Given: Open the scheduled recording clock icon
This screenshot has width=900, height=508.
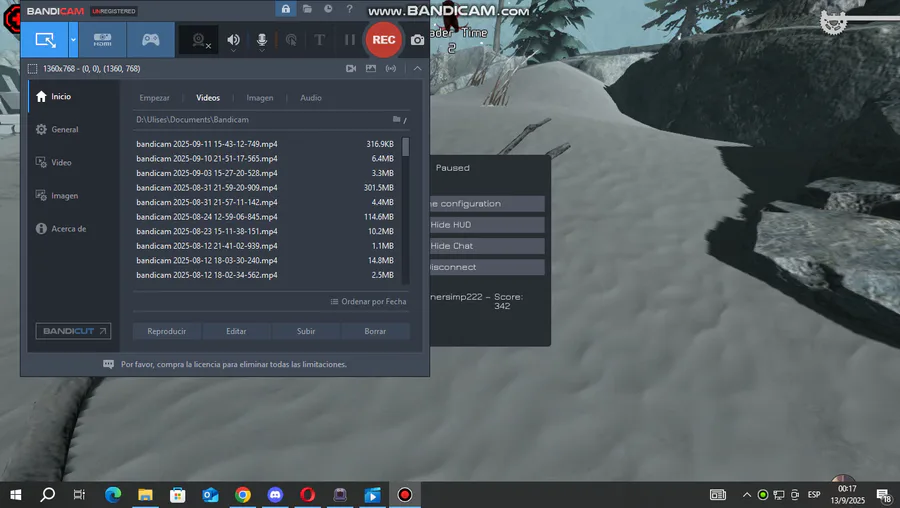Looking at the screenshot, I should coord(328,9).
